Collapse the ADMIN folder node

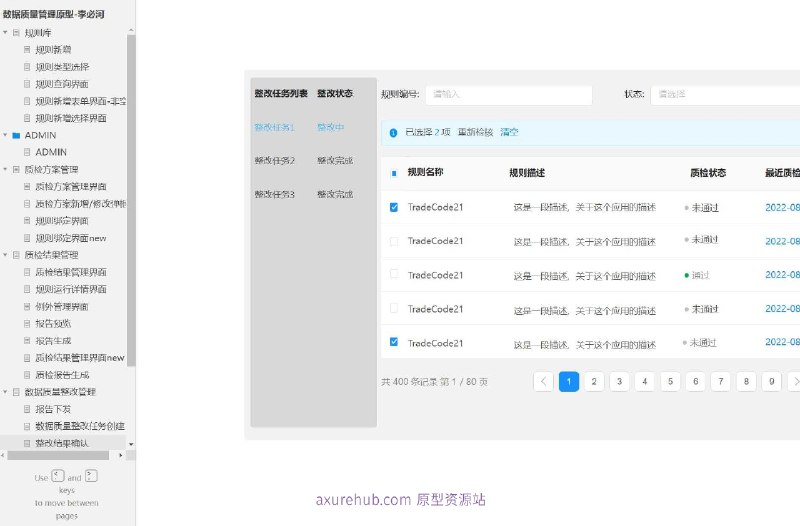[x=5, y=135]
